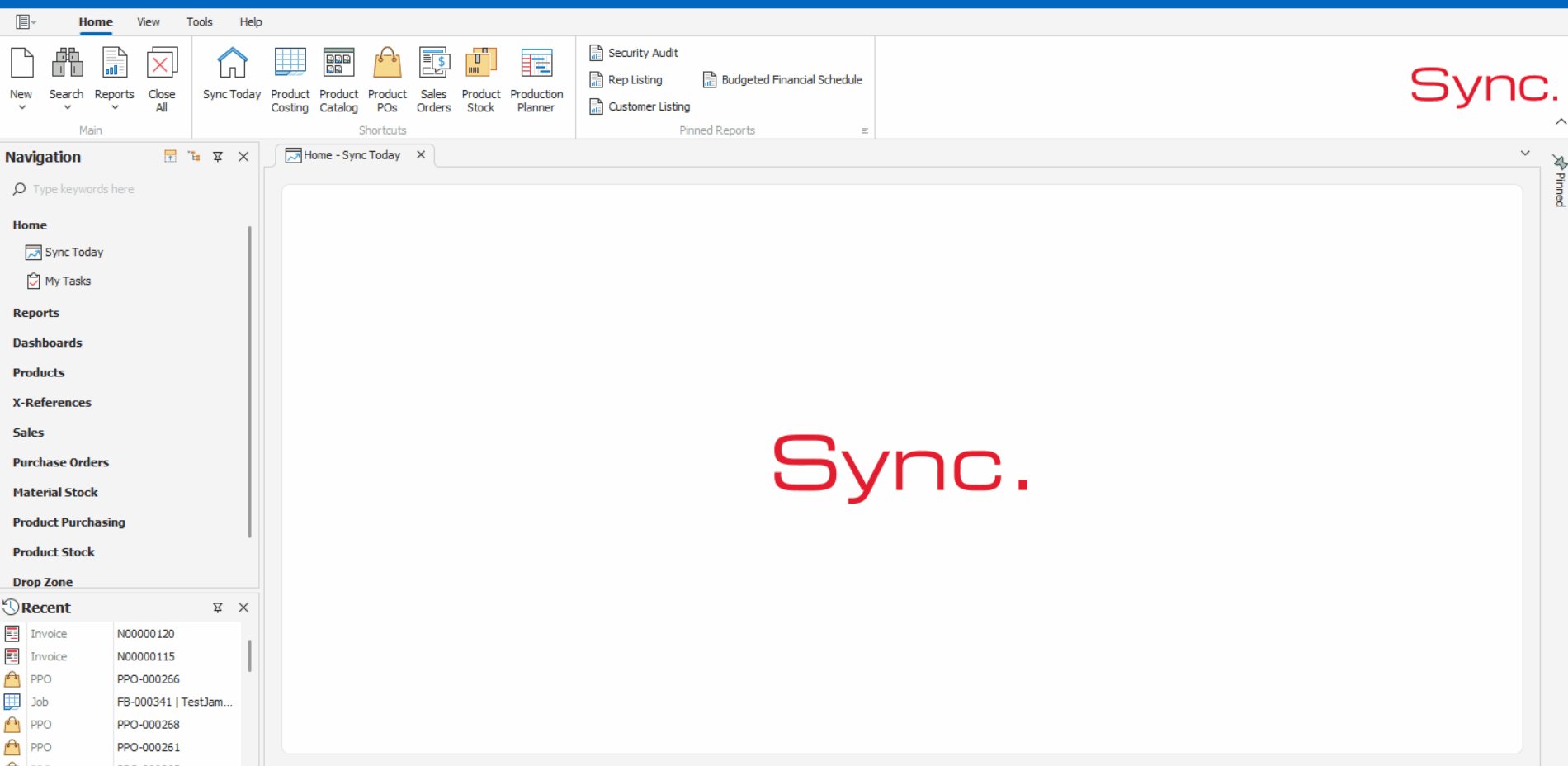Expand the Sales navigation group

tap(28, 433)
